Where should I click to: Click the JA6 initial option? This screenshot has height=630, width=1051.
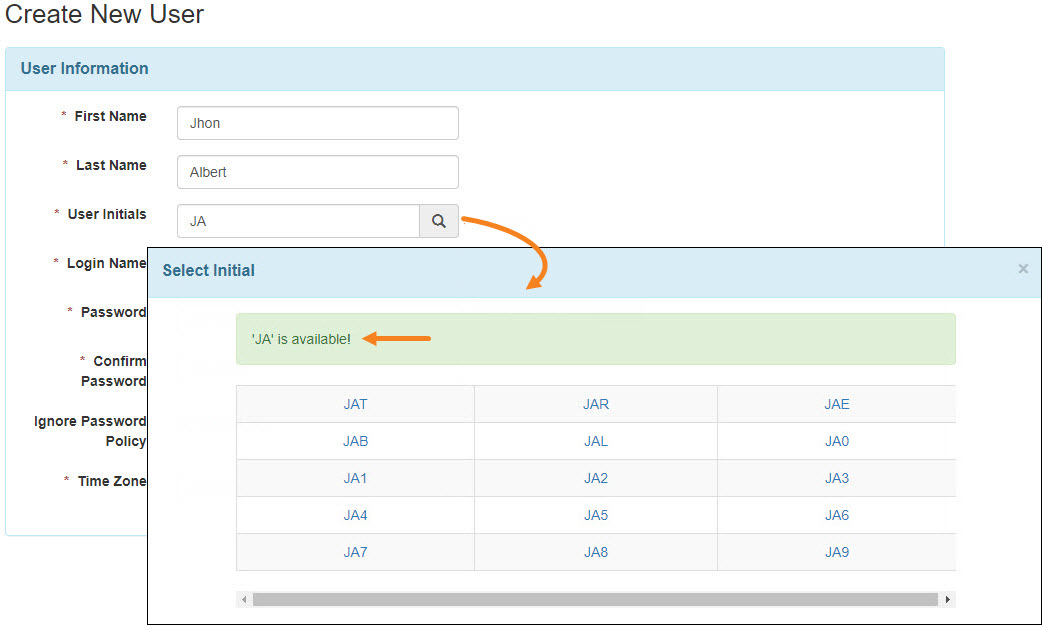(x=837, y=515)
